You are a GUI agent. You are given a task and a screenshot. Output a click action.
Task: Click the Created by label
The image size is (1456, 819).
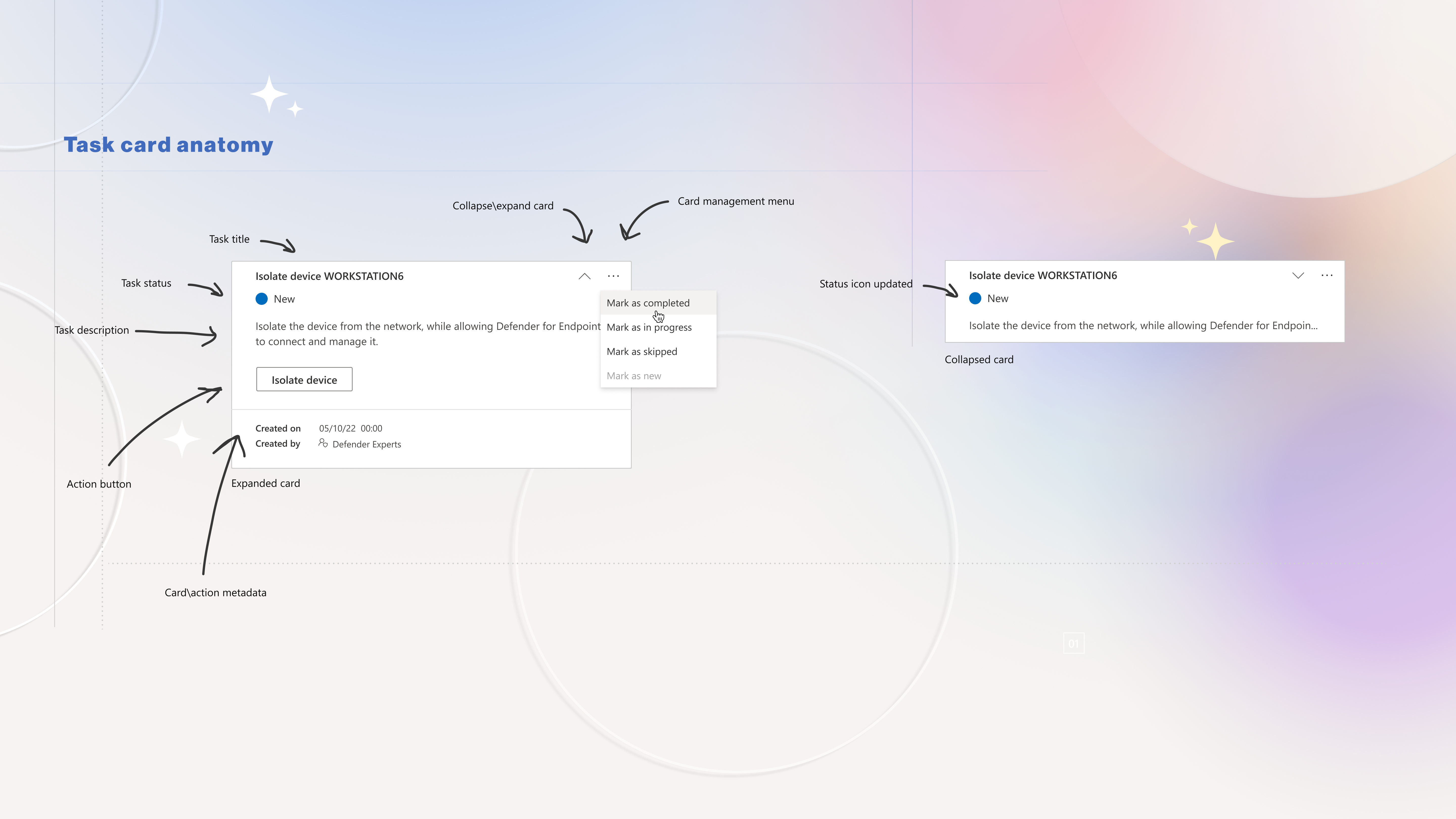tap(278, 444)
